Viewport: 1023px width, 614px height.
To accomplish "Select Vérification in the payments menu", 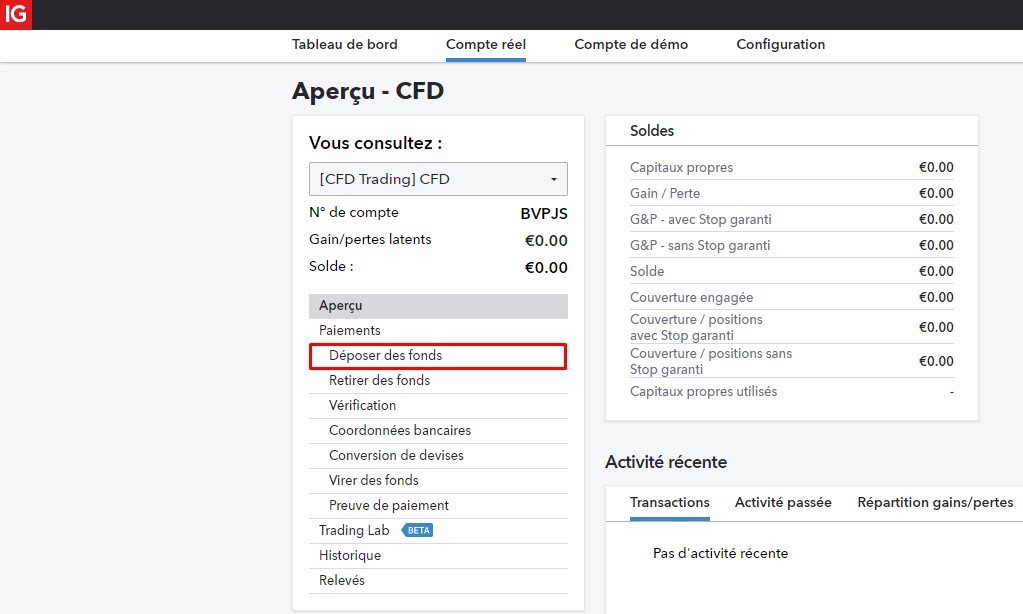I will [x=362, y=405].
